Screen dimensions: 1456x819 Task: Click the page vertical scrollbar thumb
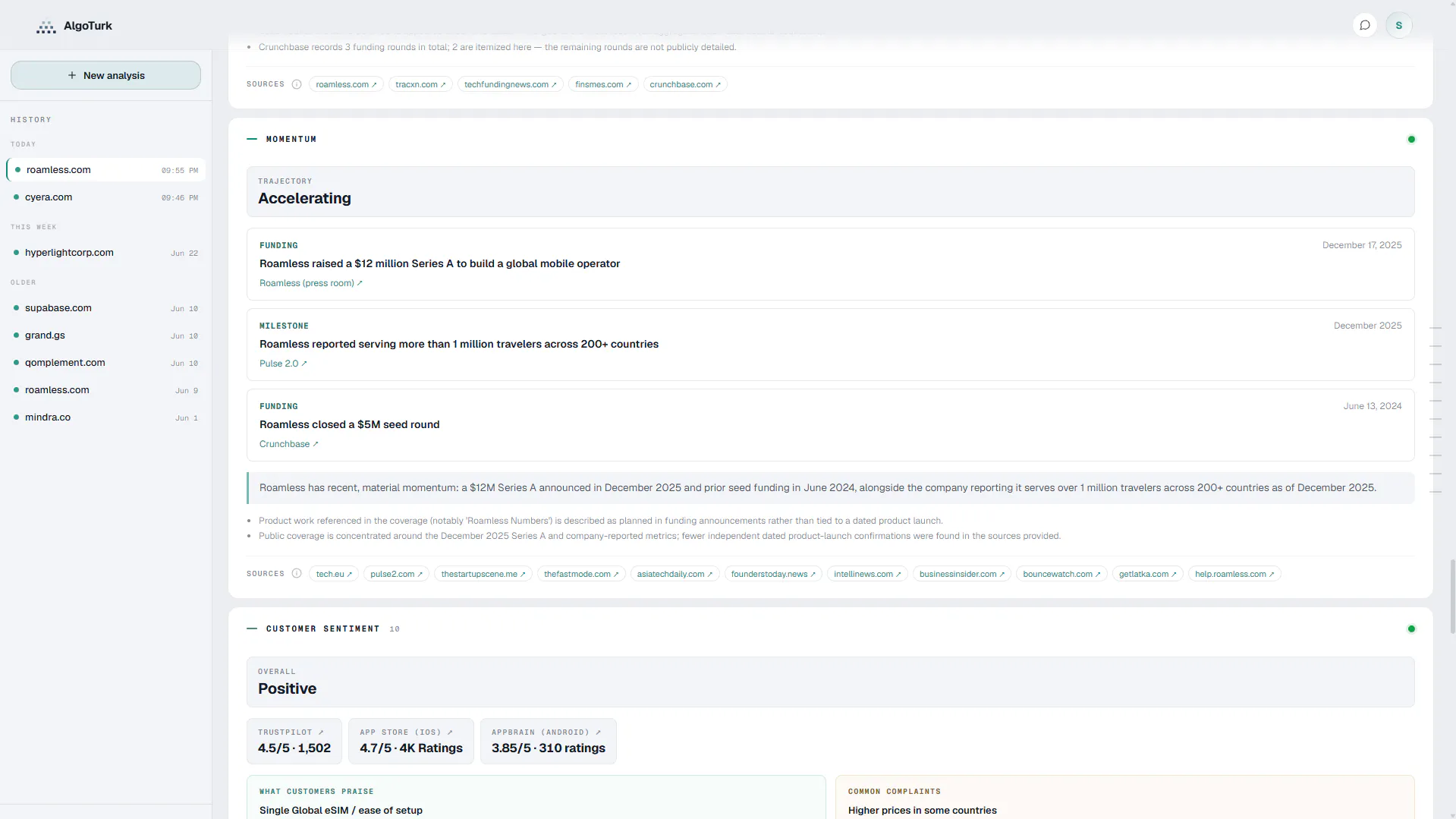(1452, 597)
